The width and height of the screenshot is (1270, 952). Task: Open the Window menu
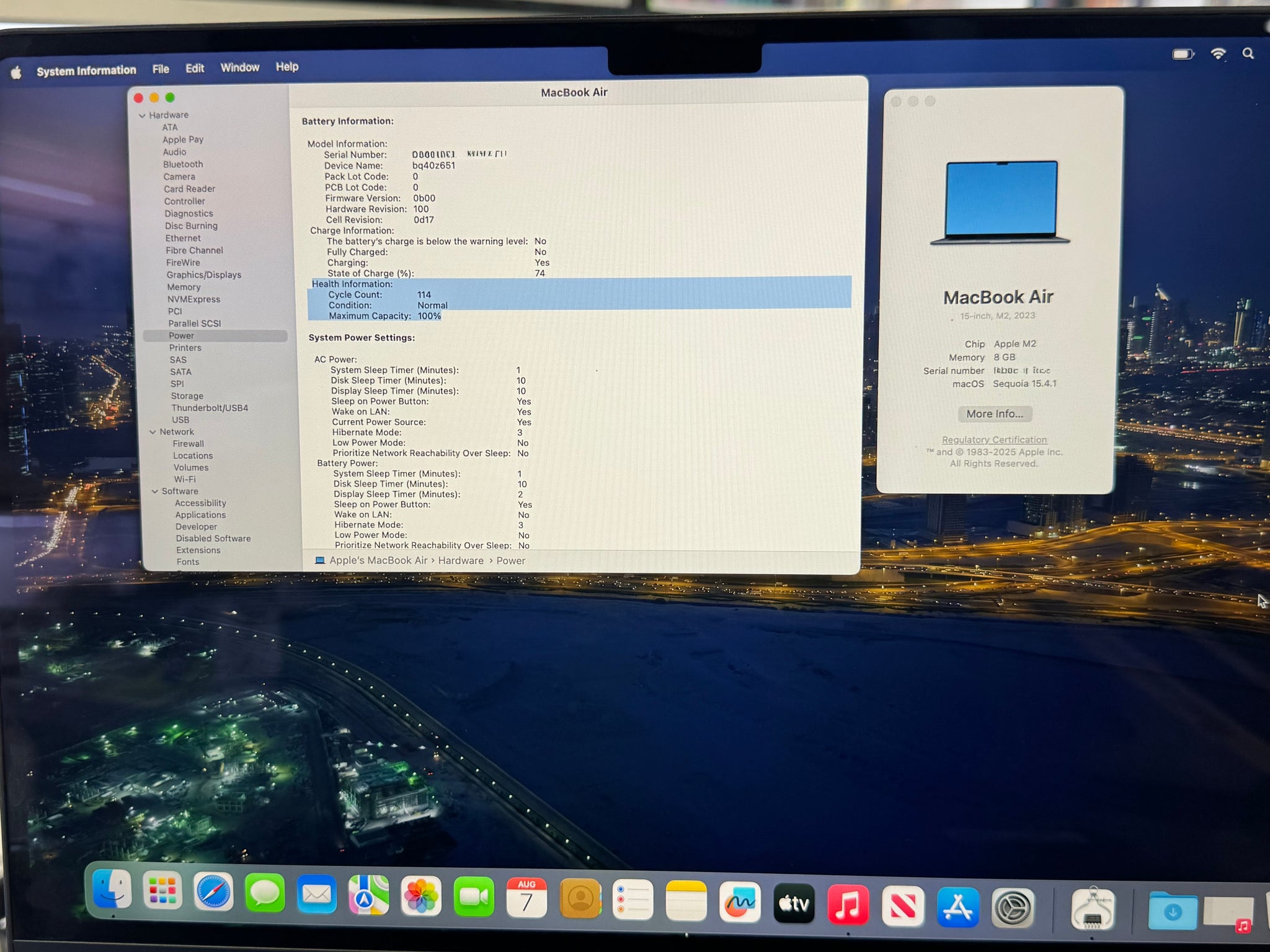pos(240,68)
